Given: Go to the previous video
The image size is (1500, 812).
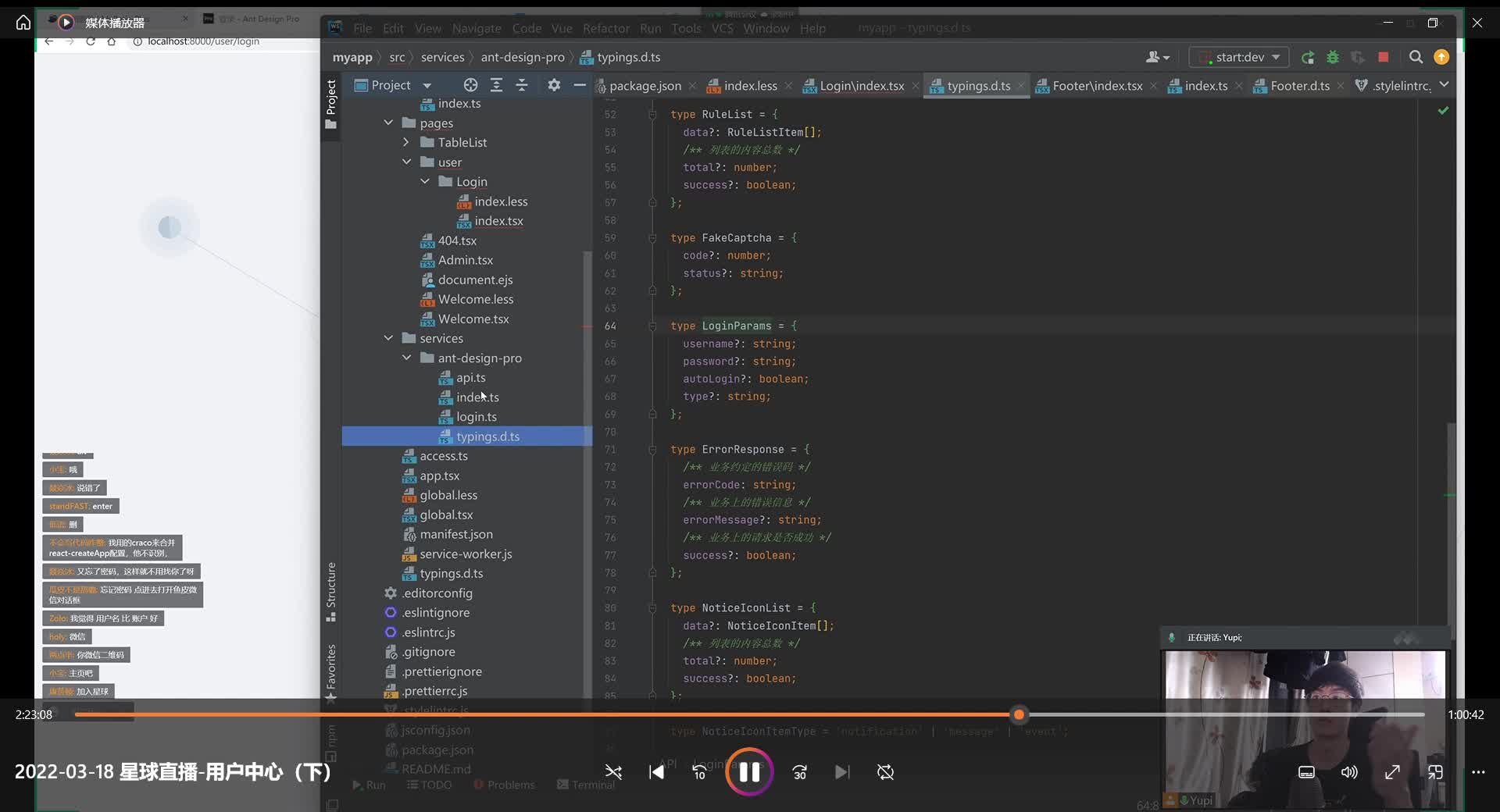Looking at the screenshot, I should point(656,772).
